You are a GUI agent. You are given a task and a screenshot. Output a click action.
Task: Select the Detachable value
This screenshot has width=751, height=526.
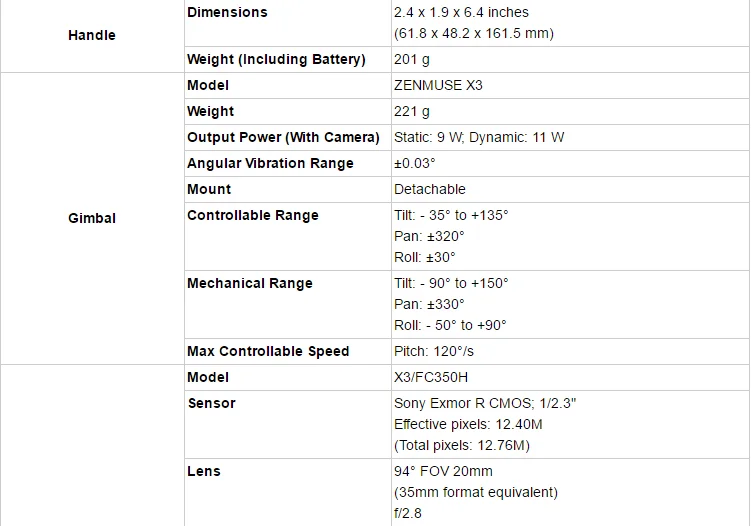coord(430,190)
